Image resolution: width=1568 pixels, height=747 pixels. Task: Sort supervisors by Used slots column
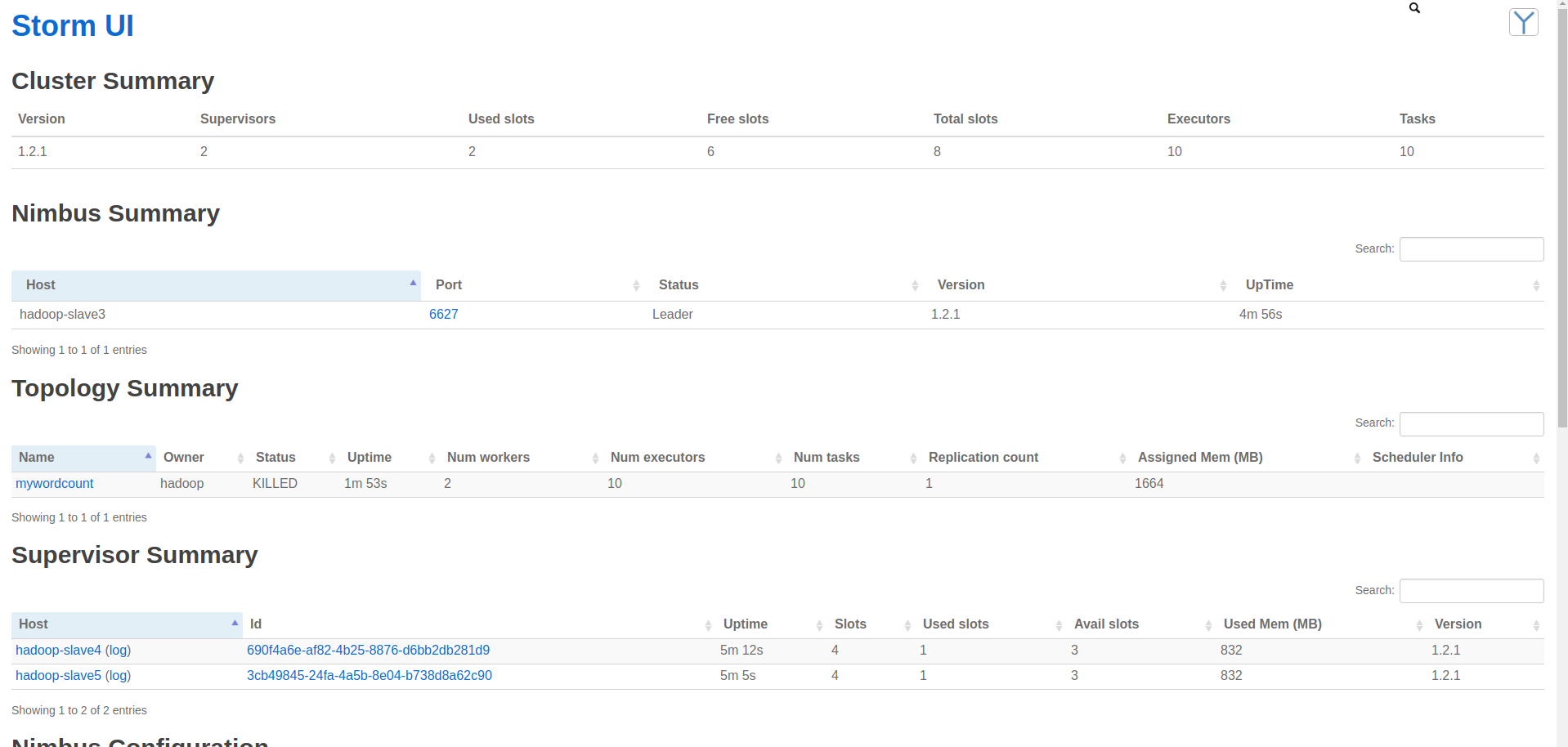[991, 624]
